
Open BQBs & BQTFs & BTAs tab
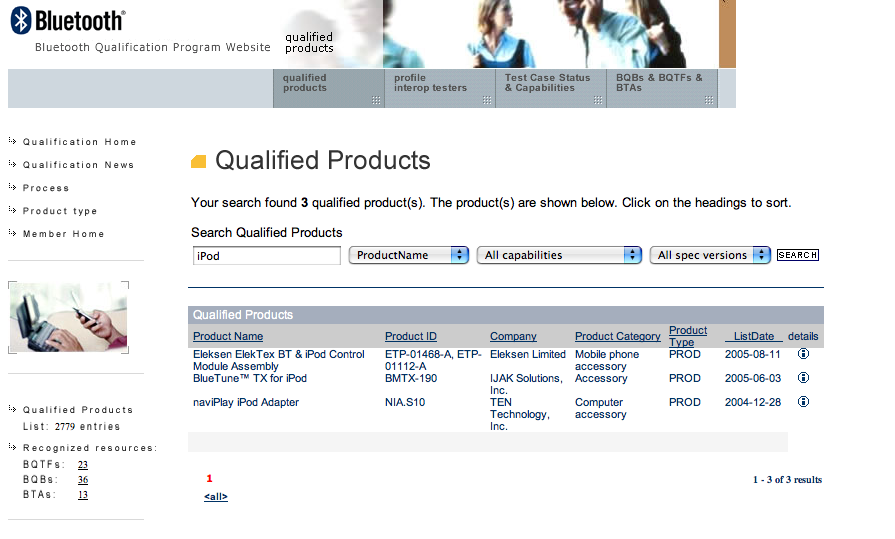tap(662, 89)
